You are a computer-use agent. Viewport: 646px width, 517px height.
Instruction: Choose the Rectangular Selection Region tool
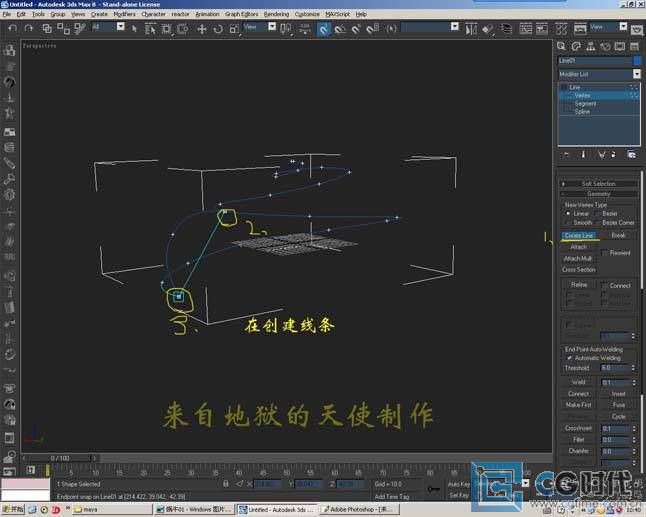click(x=166, y=28)
